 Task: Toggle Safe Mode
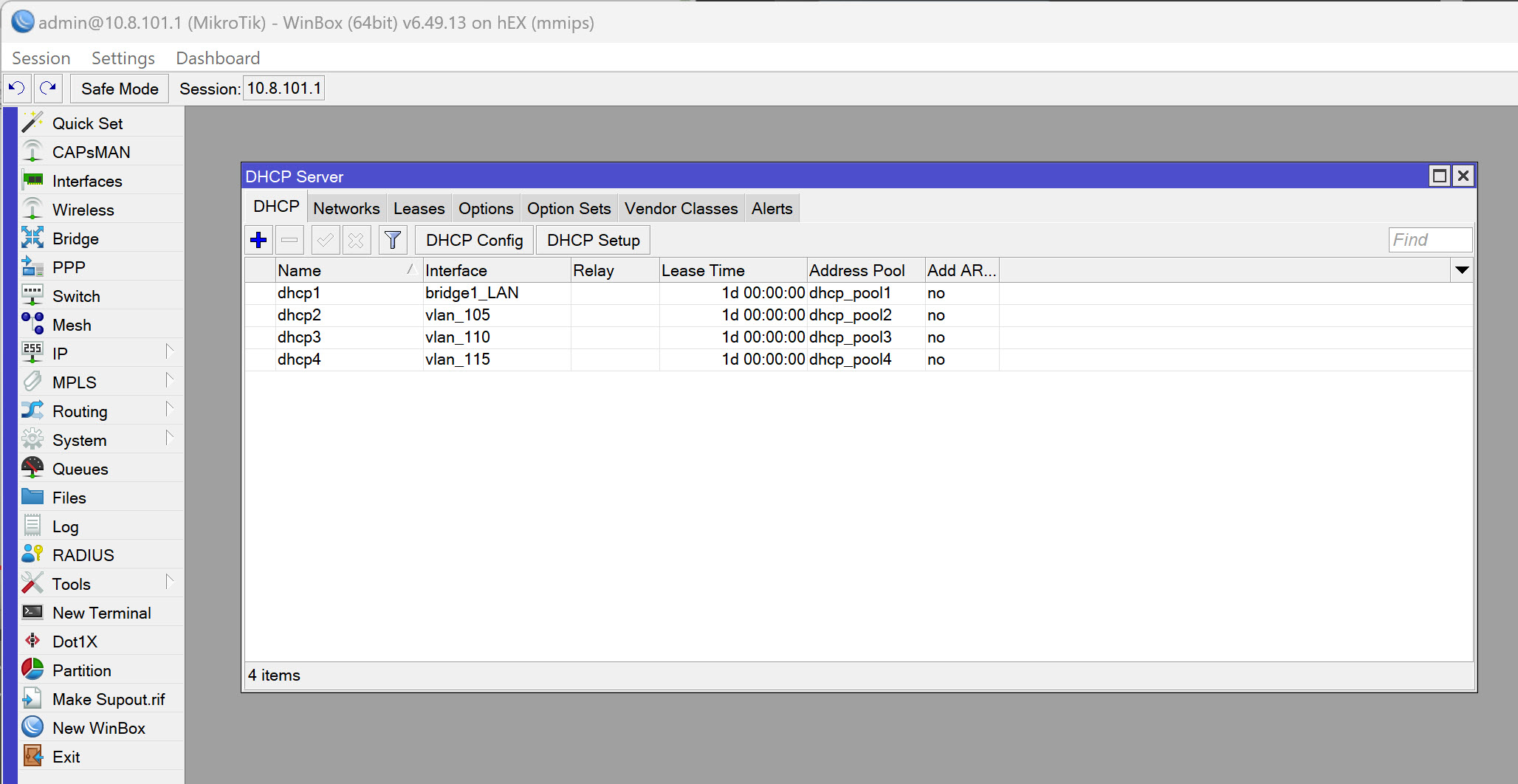119,88
